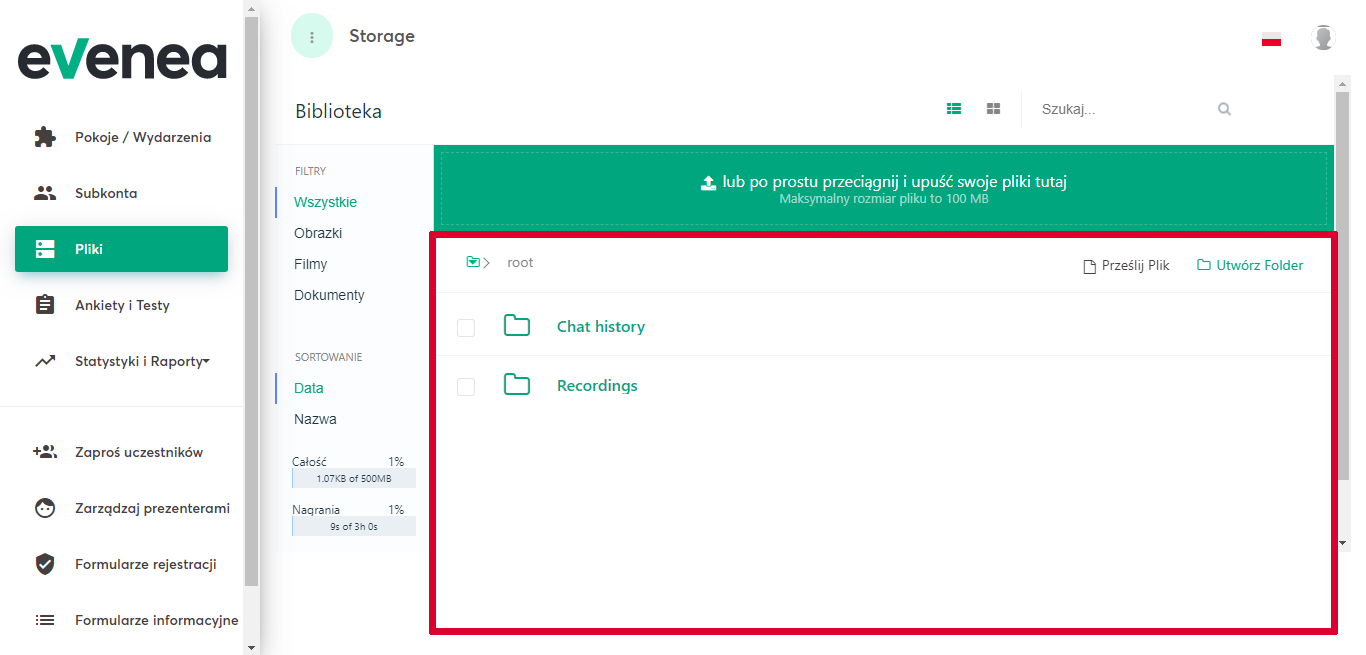This screenshot has height=655, width=1366.
Task: Click the green drag-and-drop upload text
Action: click(x=895, y=182)
